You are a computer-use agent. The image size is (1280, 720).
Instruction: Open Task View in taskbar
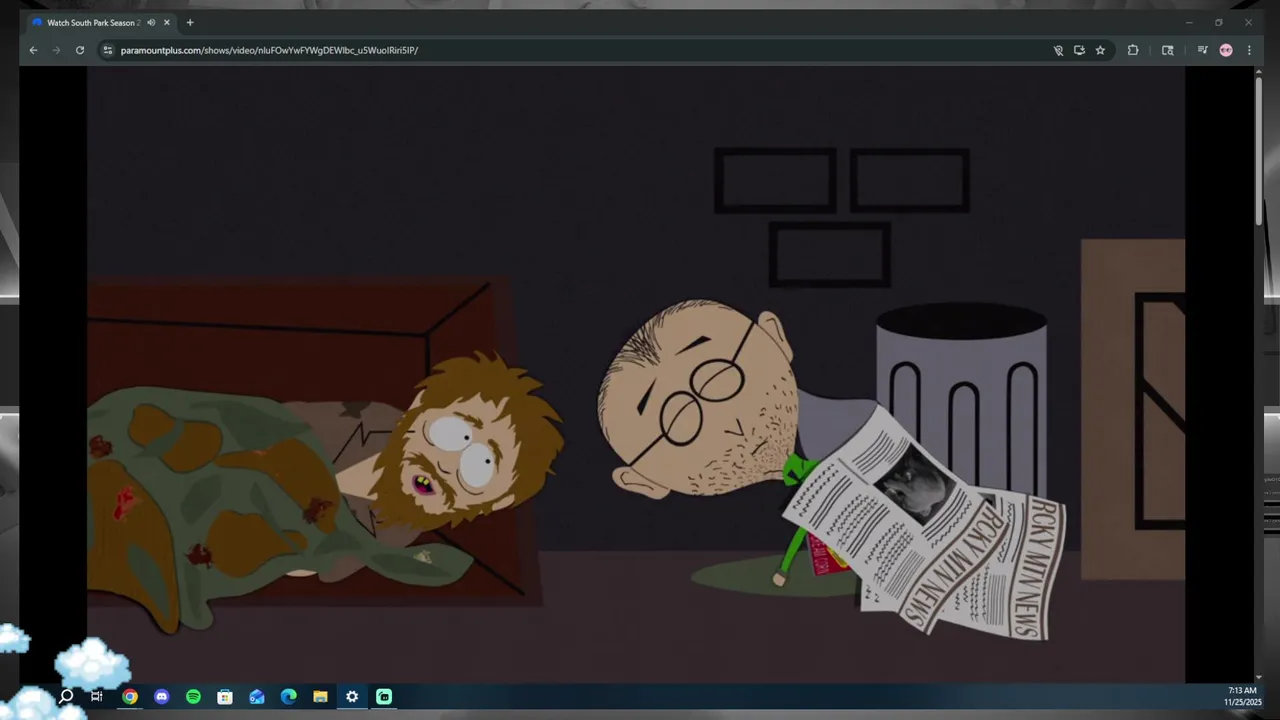(97, 697)
